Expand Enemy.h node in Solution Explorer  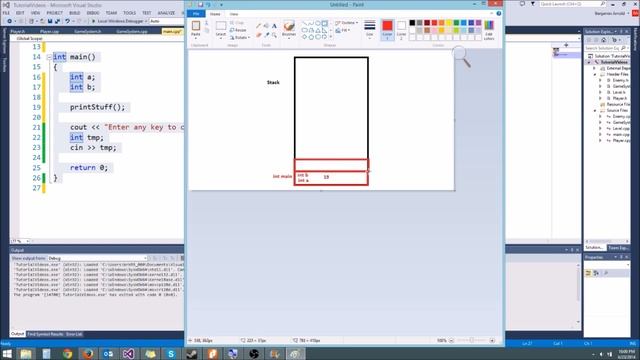click(600, 81)
